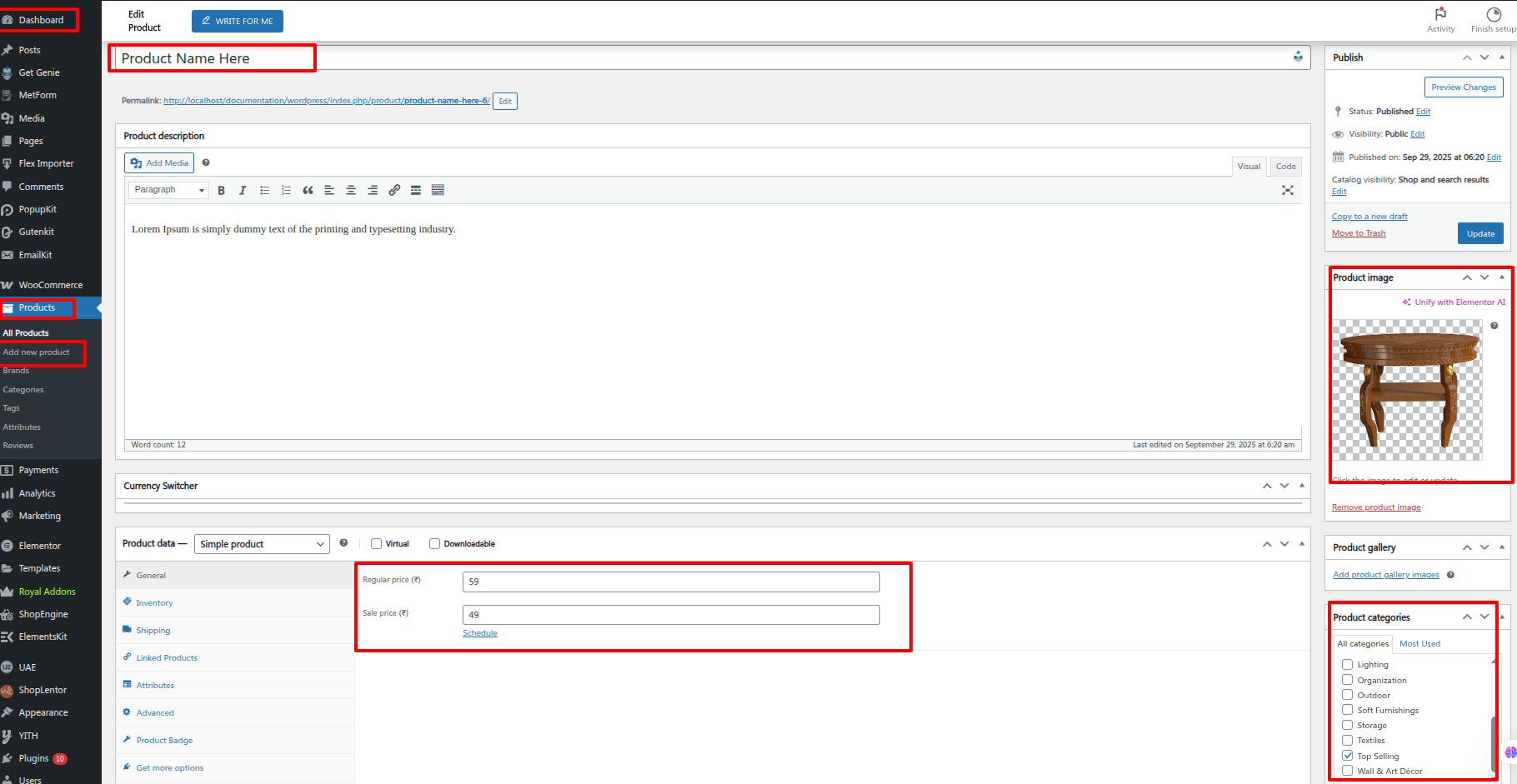Click the Remove product image link
The image size is (1517, 784).
[x=1375, y=507]
